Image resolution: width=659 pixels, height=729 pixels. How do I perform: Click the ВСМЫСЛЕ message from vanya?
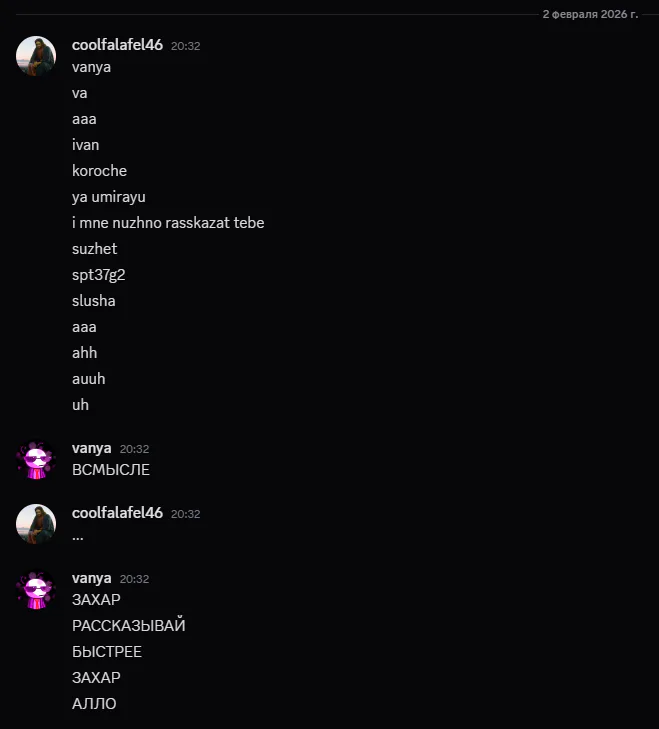coord(111,470)
